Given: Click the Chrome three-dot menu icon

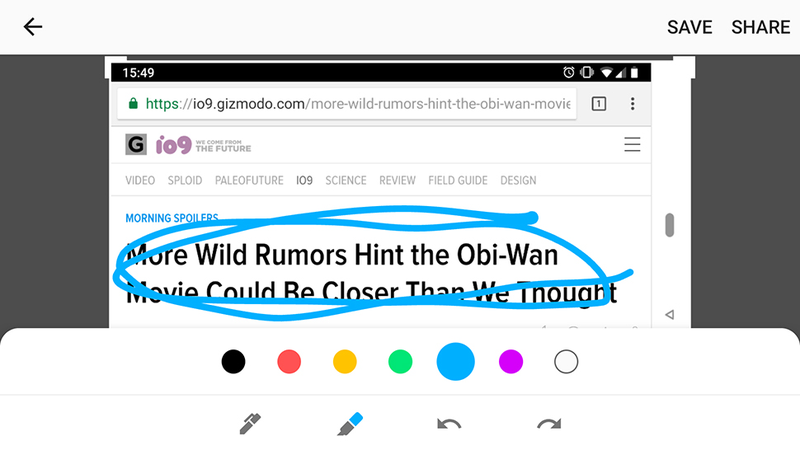Looking at the screenshot, I should pos(633,104).
